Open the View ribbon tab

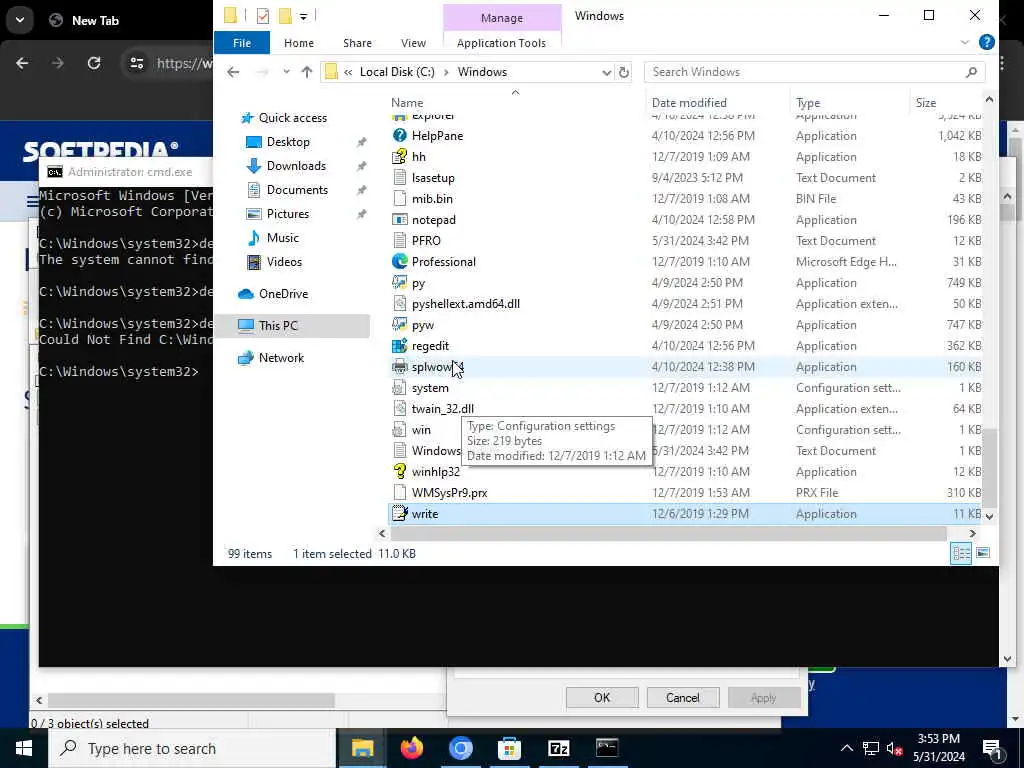coord(413,43)
